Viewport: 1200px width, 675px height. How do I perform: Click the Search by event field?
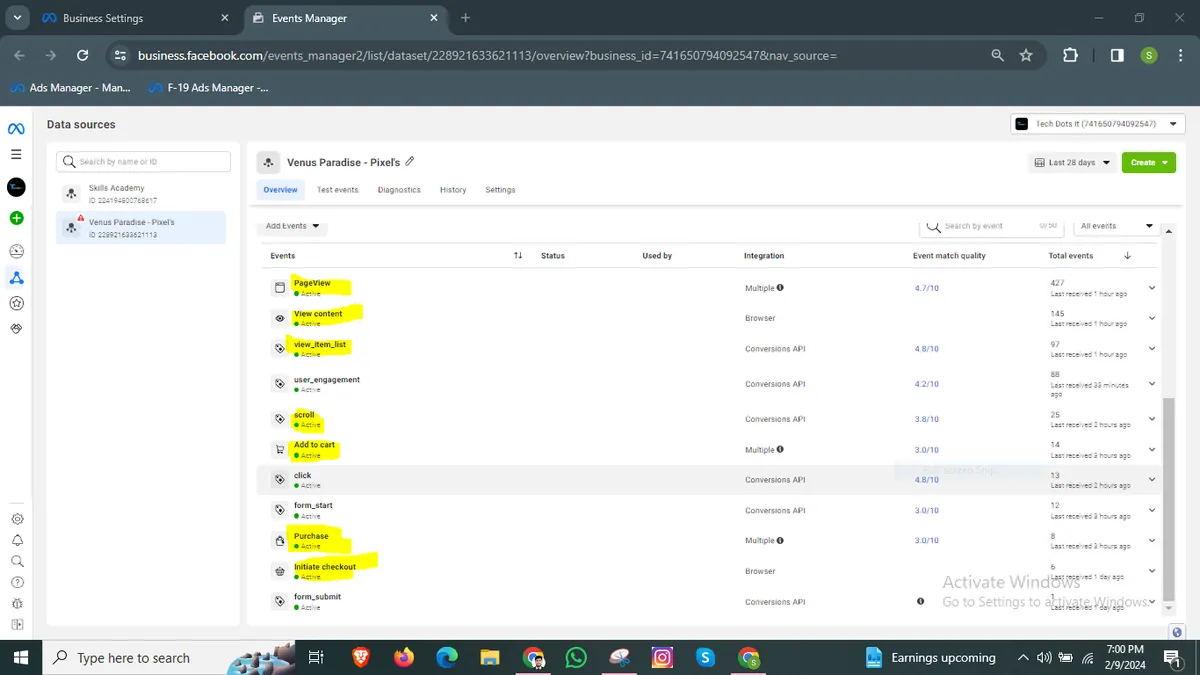[x=992, y=227]
